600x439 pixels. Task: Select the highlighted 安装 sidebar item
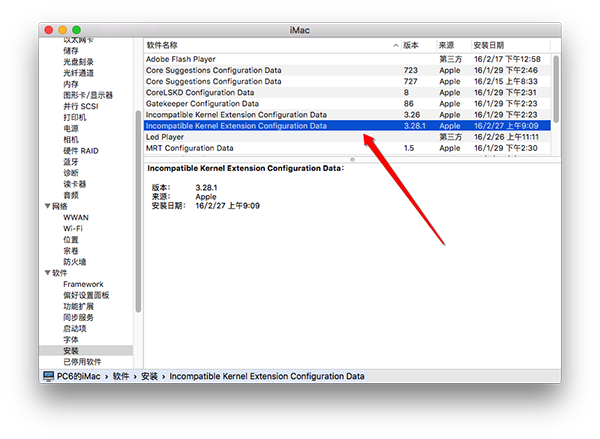(x=86, y=351)
